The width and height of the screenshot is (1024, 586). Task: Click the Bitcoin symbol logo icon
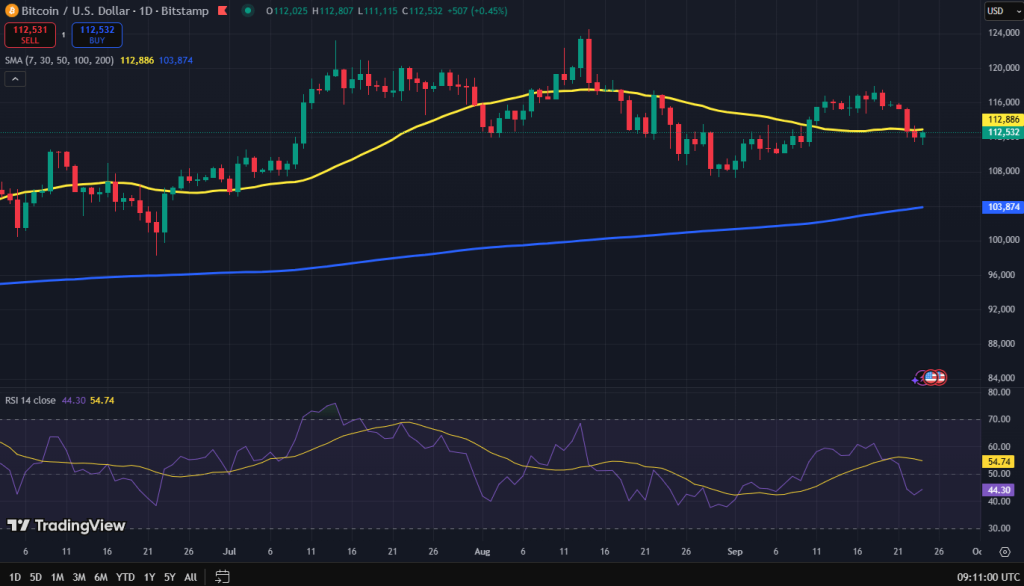coord(11,10)
